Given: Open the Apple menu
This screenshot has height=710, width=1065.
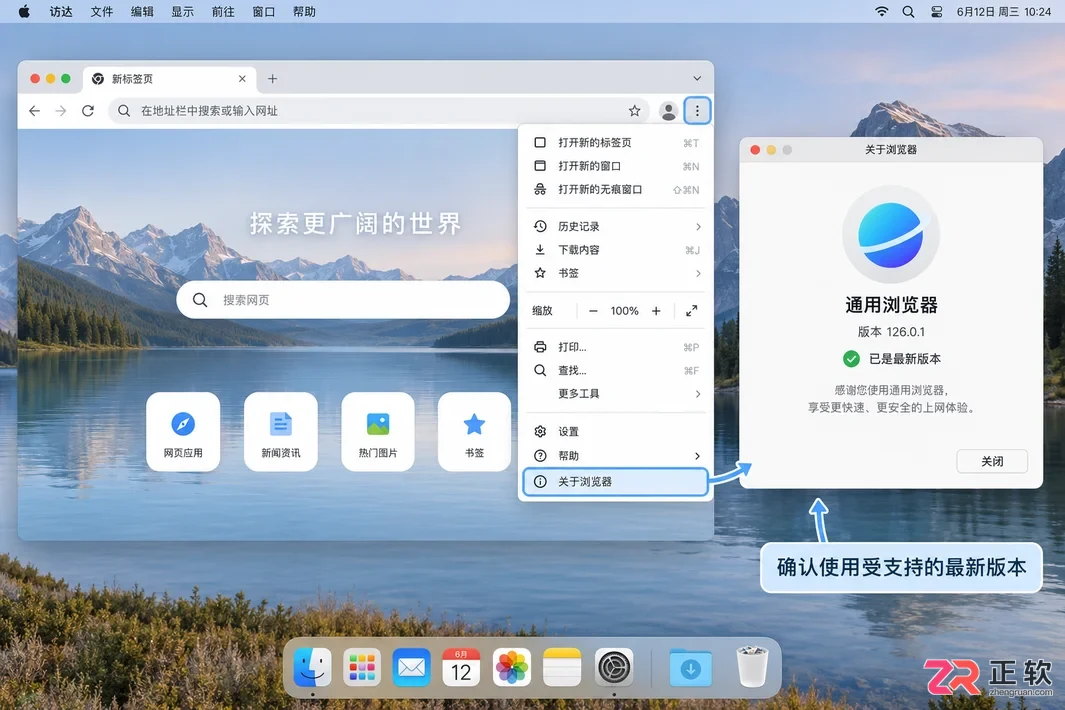Looking at the screenshot, I should [x=24, y=12].
